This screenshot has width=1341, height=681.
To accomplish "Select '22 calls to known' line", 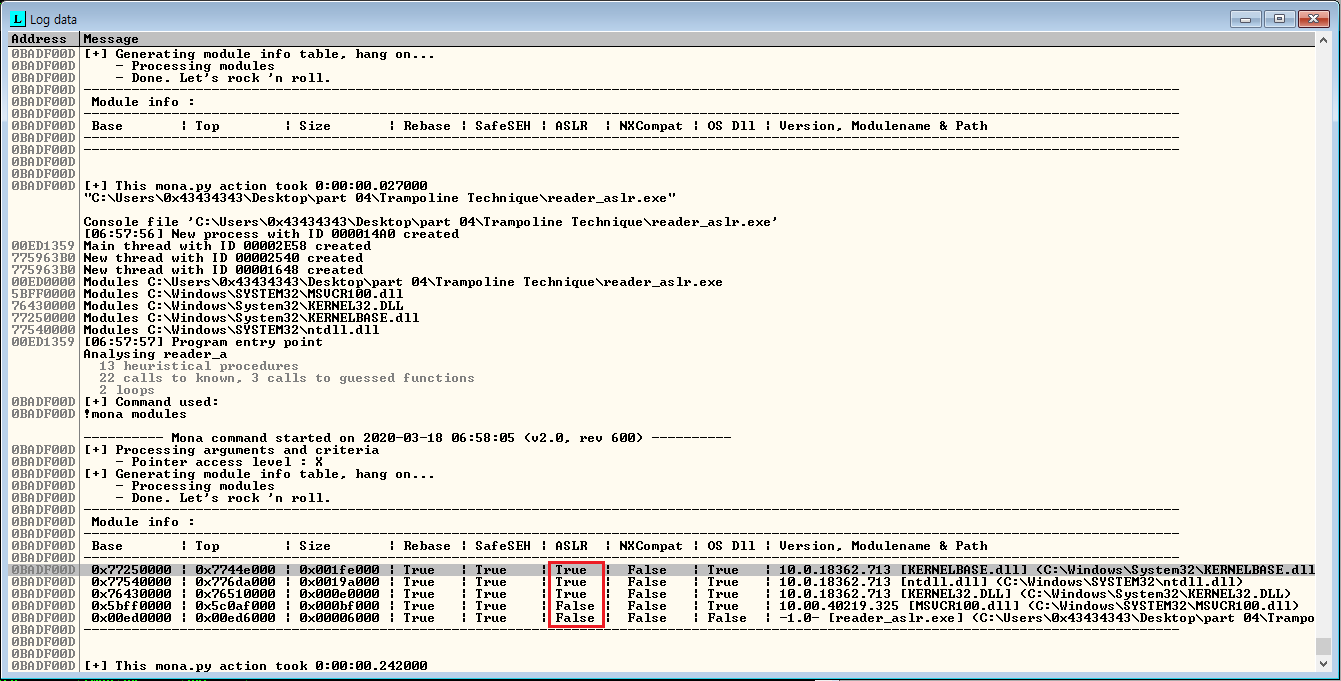I will 287,378.
